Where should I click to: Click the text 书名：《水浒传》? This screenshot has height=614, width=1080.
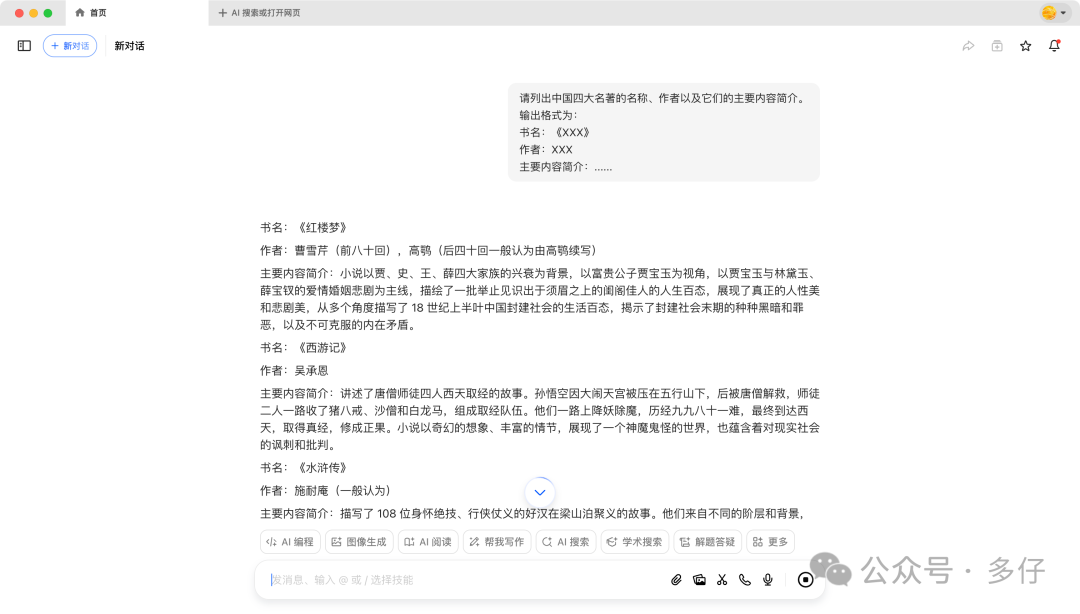pos(304,467)
